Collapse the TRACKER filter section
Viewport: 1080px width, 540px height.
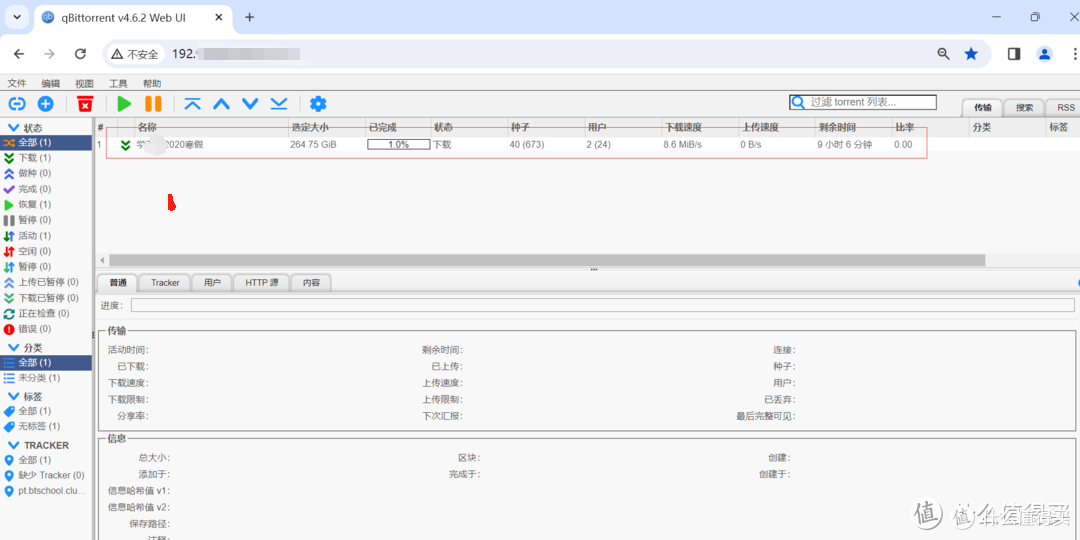(x=13, y=445)
